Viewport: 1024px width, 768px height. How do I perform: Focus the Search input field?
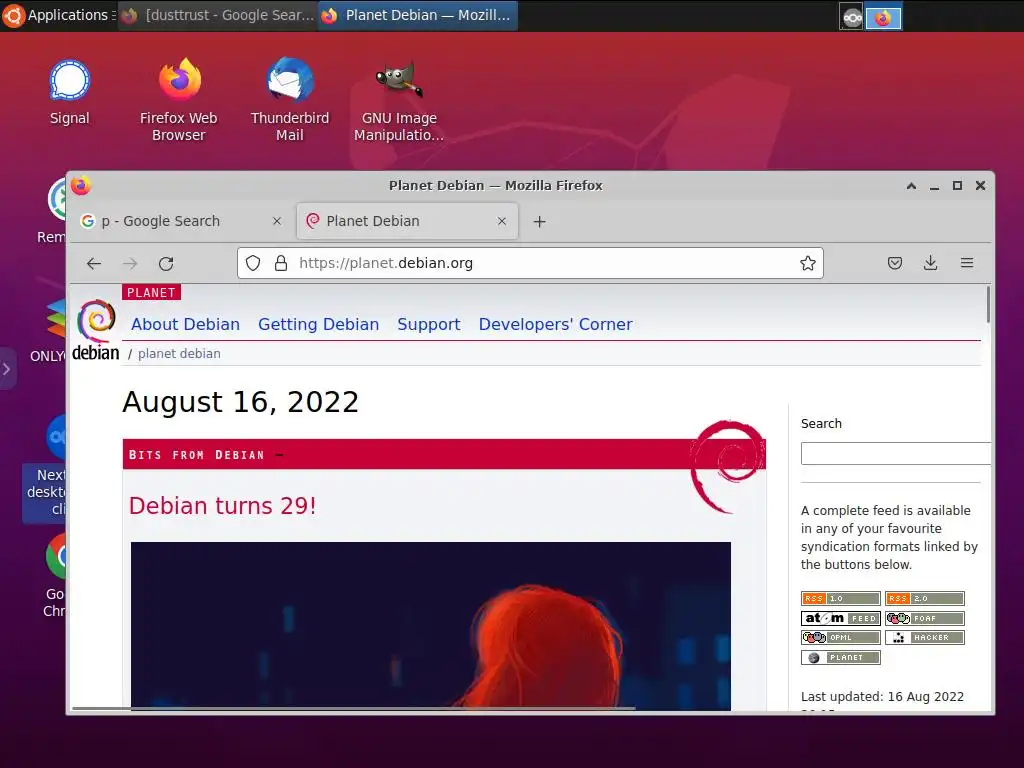coord(895,453)
